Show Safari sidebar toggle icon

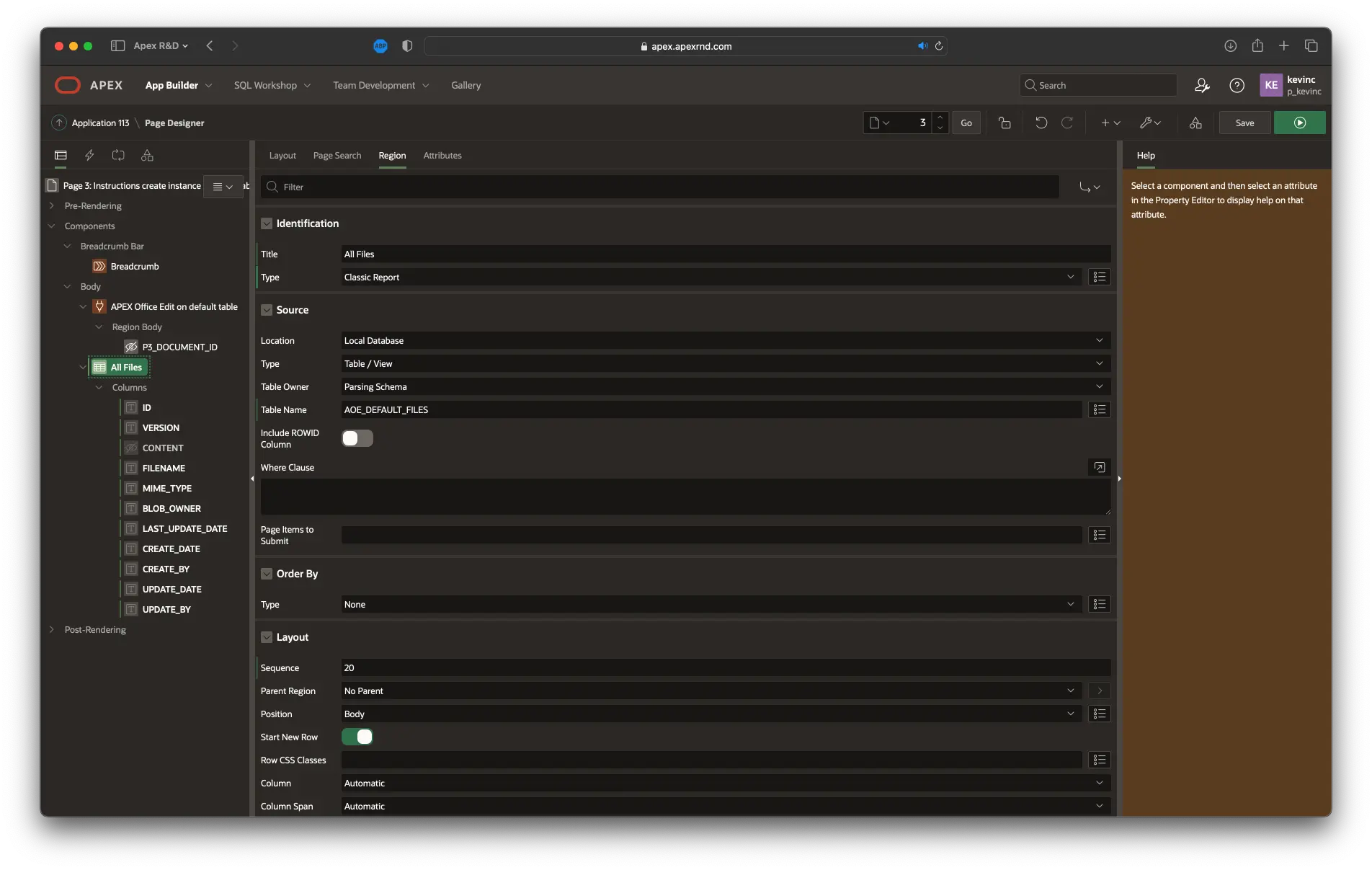[x=117, y=45]
